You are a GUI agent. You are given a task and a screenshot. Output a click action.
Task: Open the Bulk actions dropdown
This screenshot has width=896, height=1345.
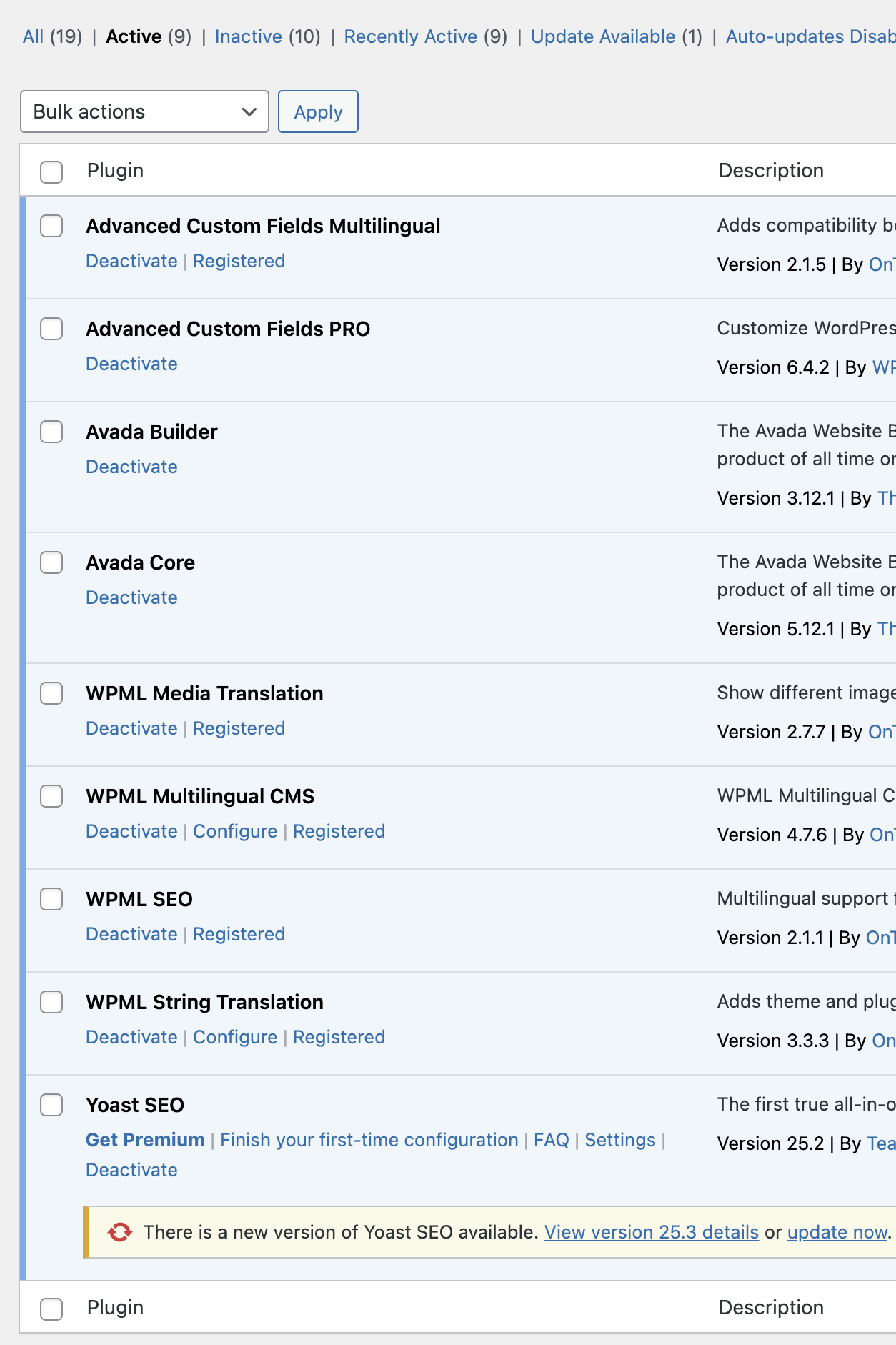(144, 111)
